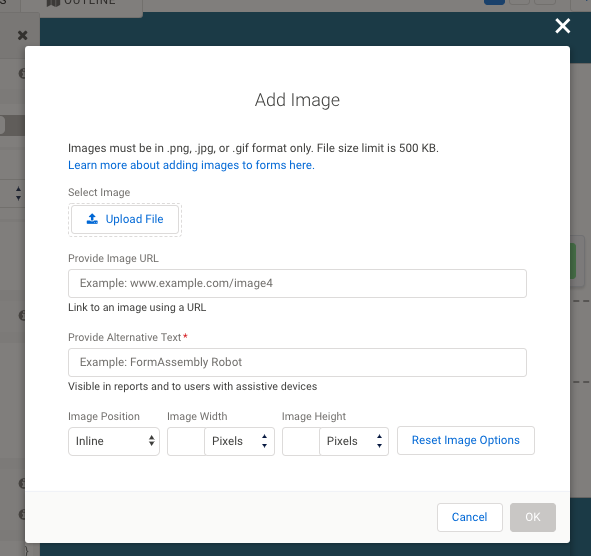Click the Upload File button

click(x=125, y=219)
